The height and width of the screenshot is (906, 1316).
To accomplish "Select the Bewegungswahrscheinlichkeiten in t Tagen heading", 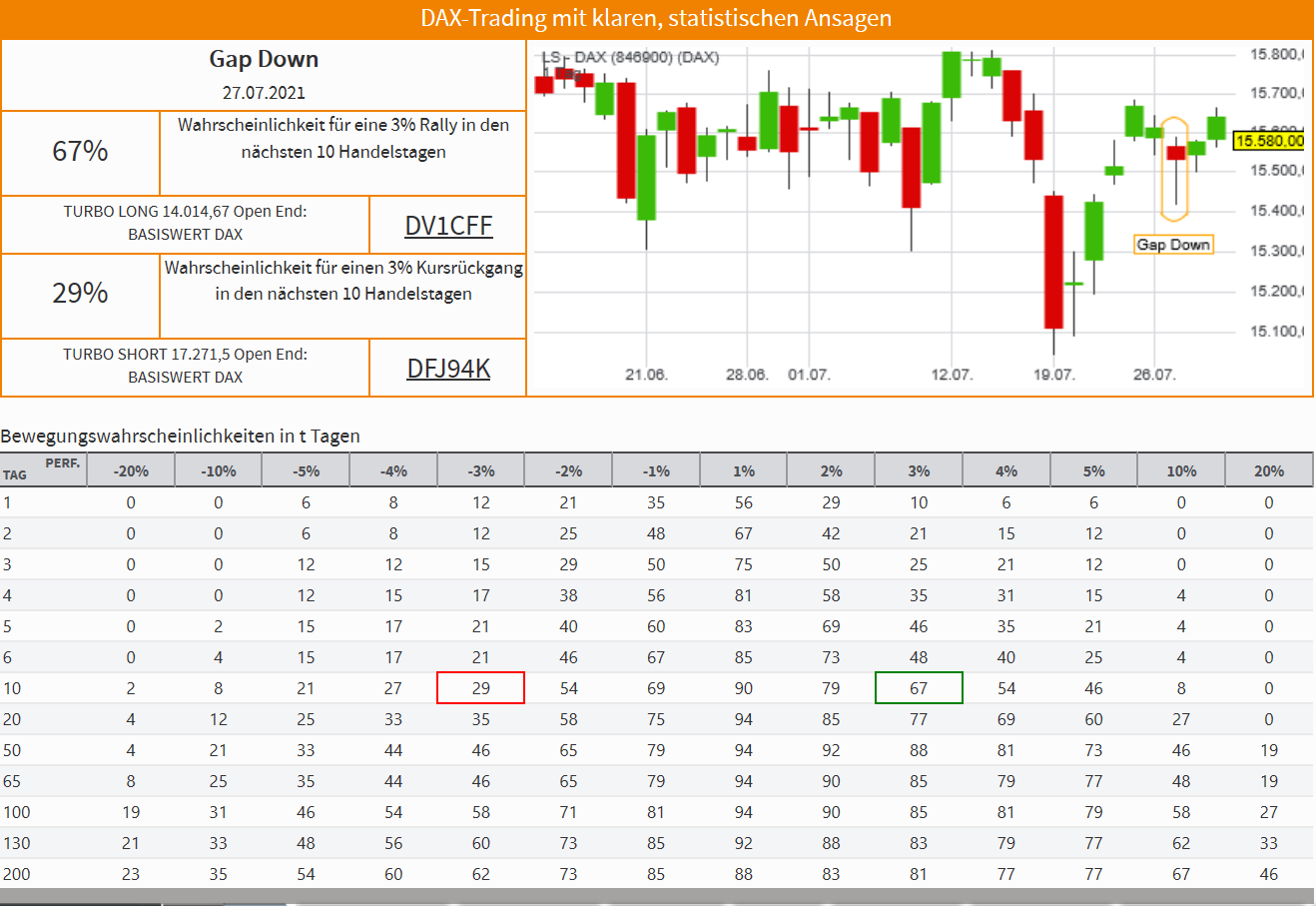I will [x=181, y=436].
